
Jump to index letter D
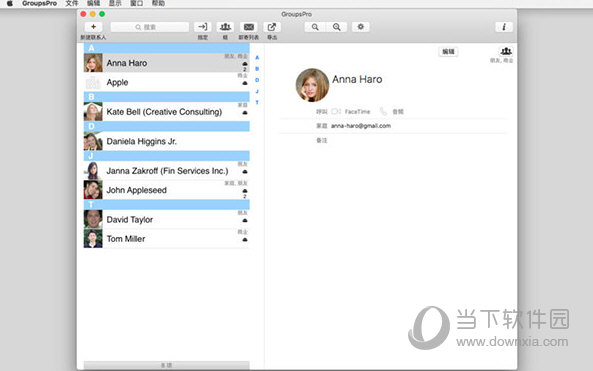click(257, 80)
